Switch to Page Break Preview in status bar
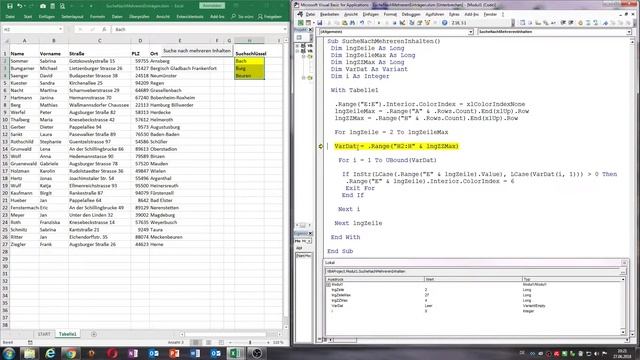 click(x=221, y=342)
